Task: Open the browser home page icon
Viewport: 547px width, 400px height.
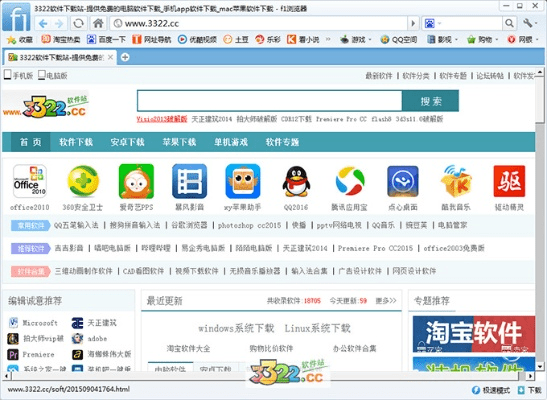Action: click(98, 23)
